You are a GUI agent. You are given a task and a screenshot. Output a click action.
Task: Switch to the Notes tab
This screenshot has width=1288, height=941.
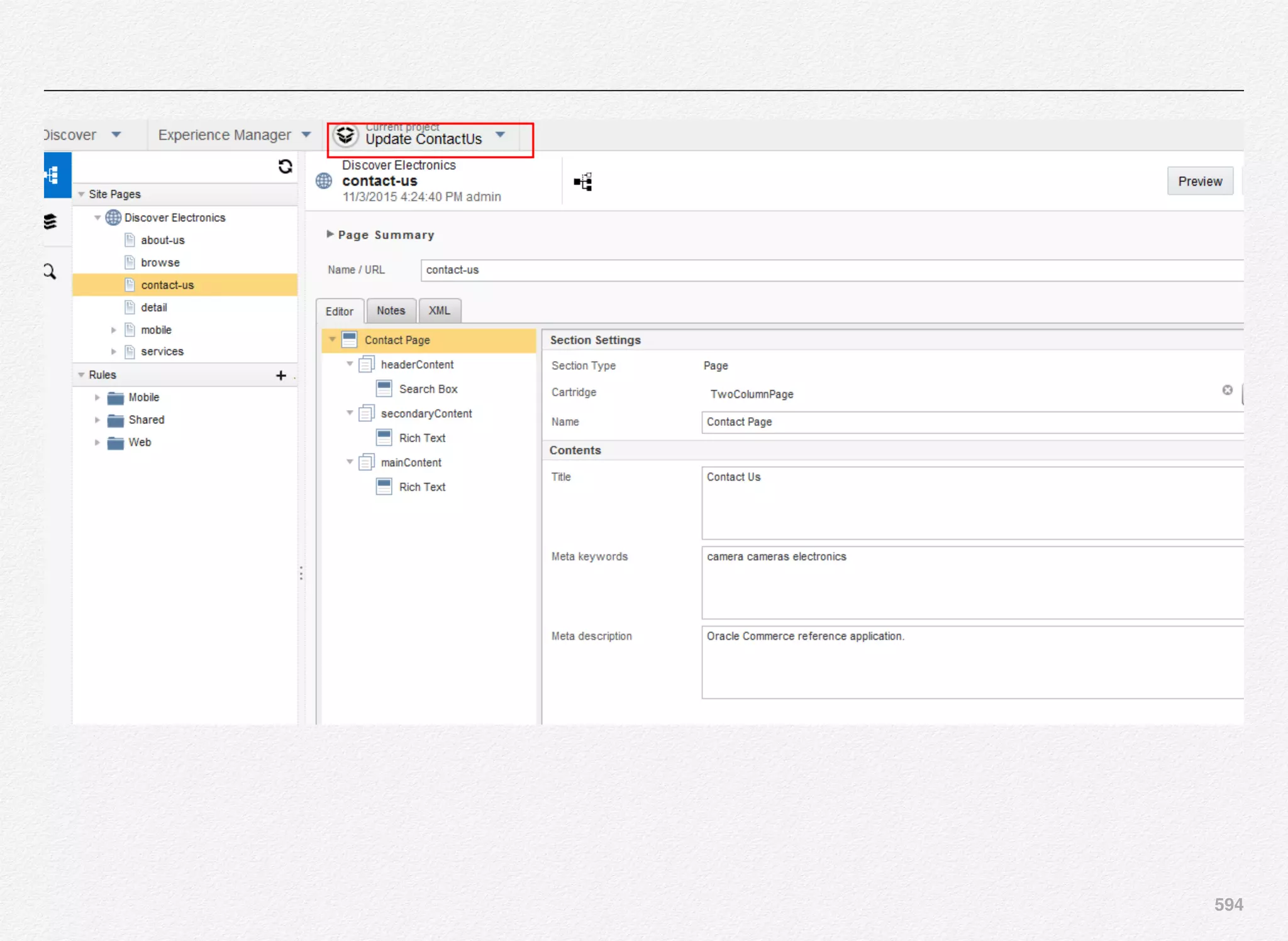391,311
